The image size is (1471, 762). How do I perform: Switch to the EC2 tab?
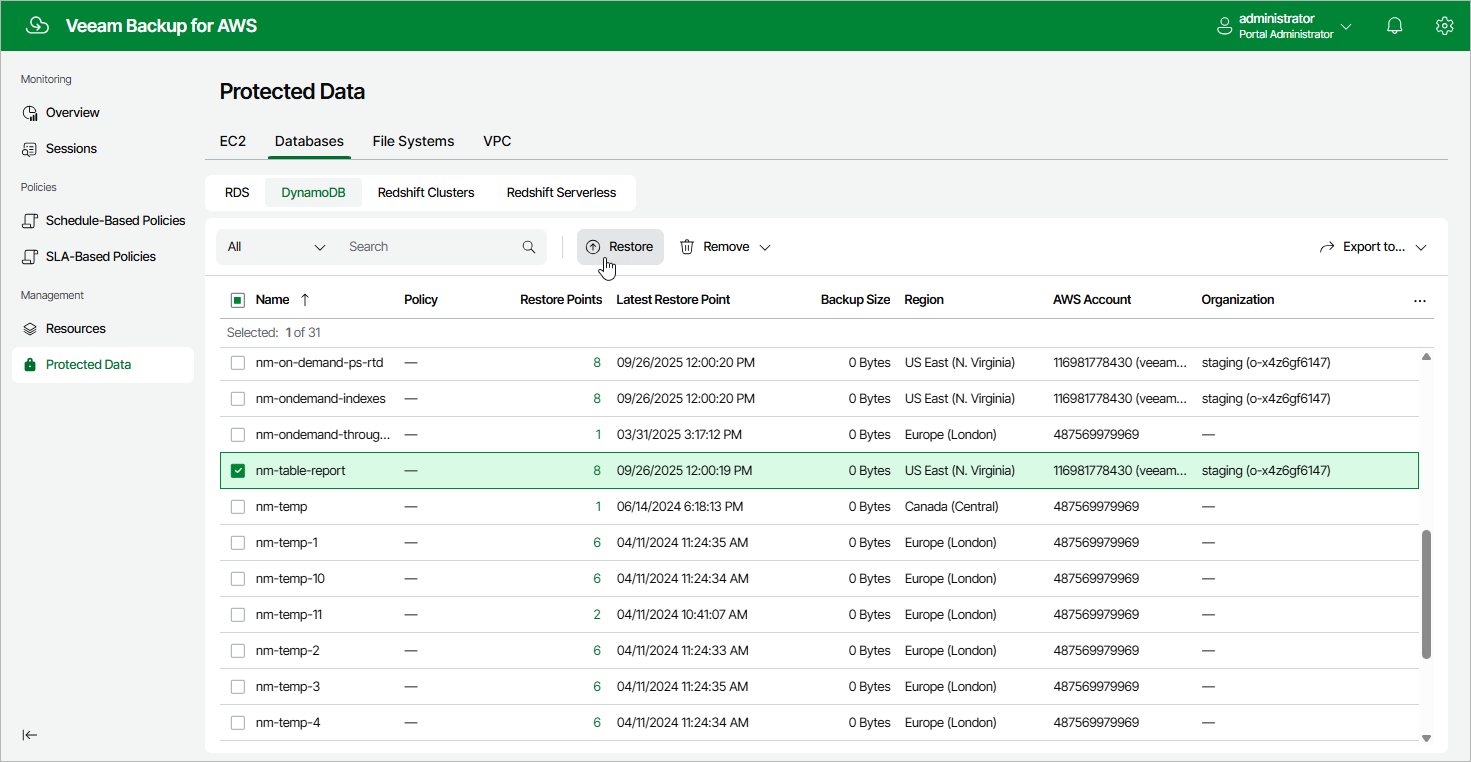(x=233, y=142)
